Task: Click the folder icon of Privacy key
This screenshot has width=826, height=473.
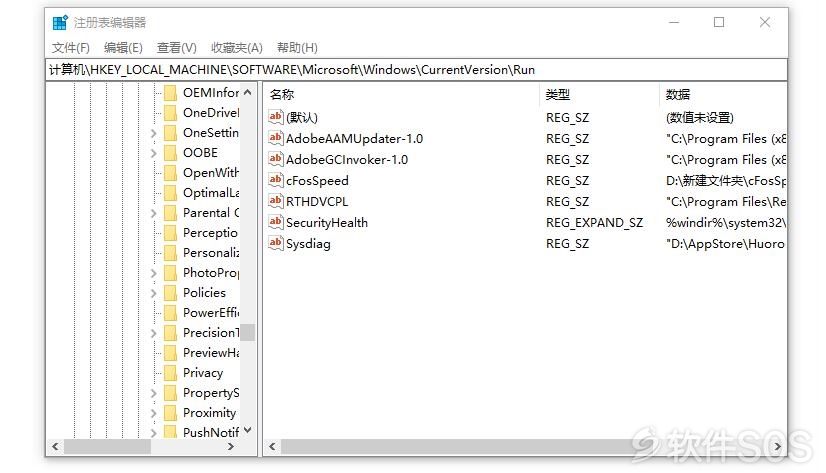Action: coord(170,373)
